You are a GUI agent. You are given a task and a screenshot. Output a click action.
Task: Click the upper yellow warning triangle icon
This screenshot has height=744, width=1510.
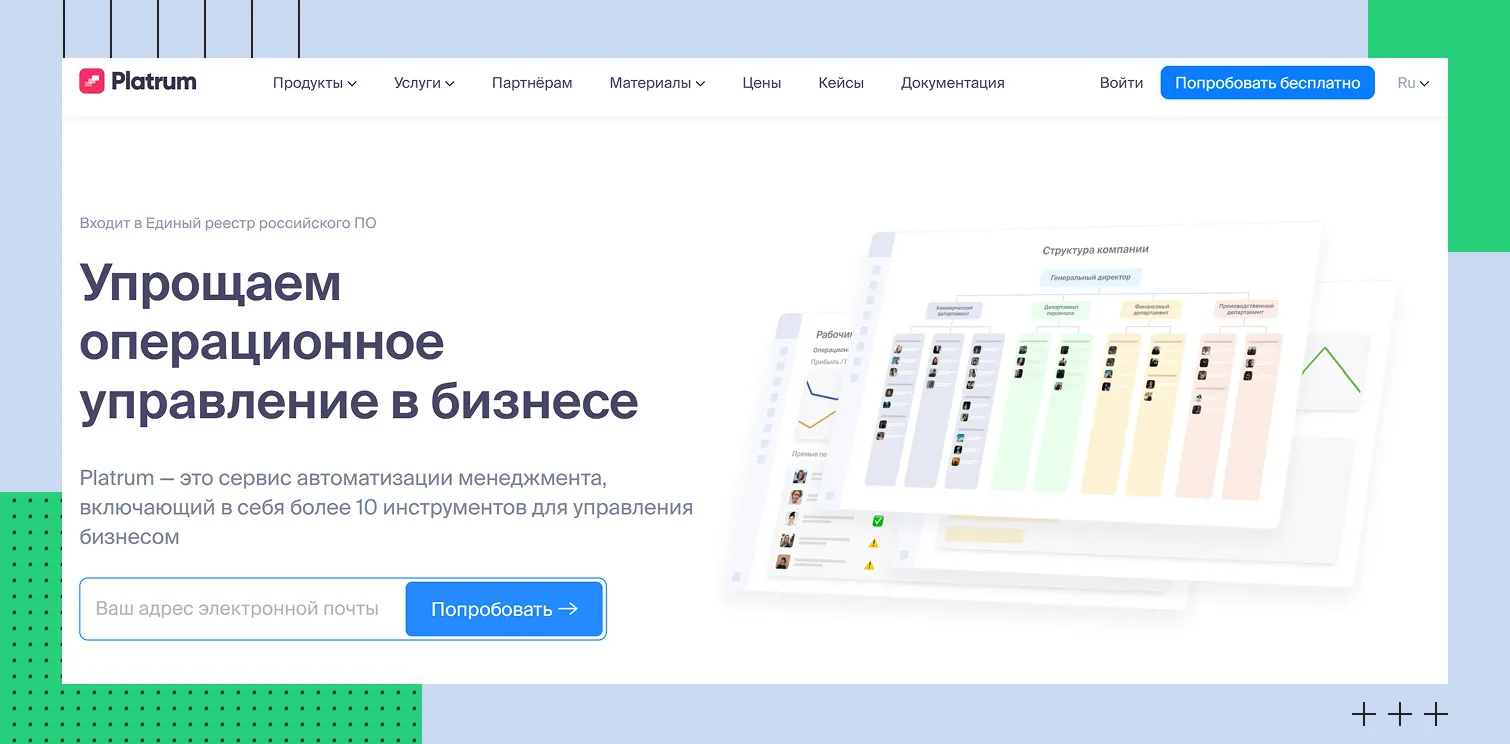coord(873,543)
